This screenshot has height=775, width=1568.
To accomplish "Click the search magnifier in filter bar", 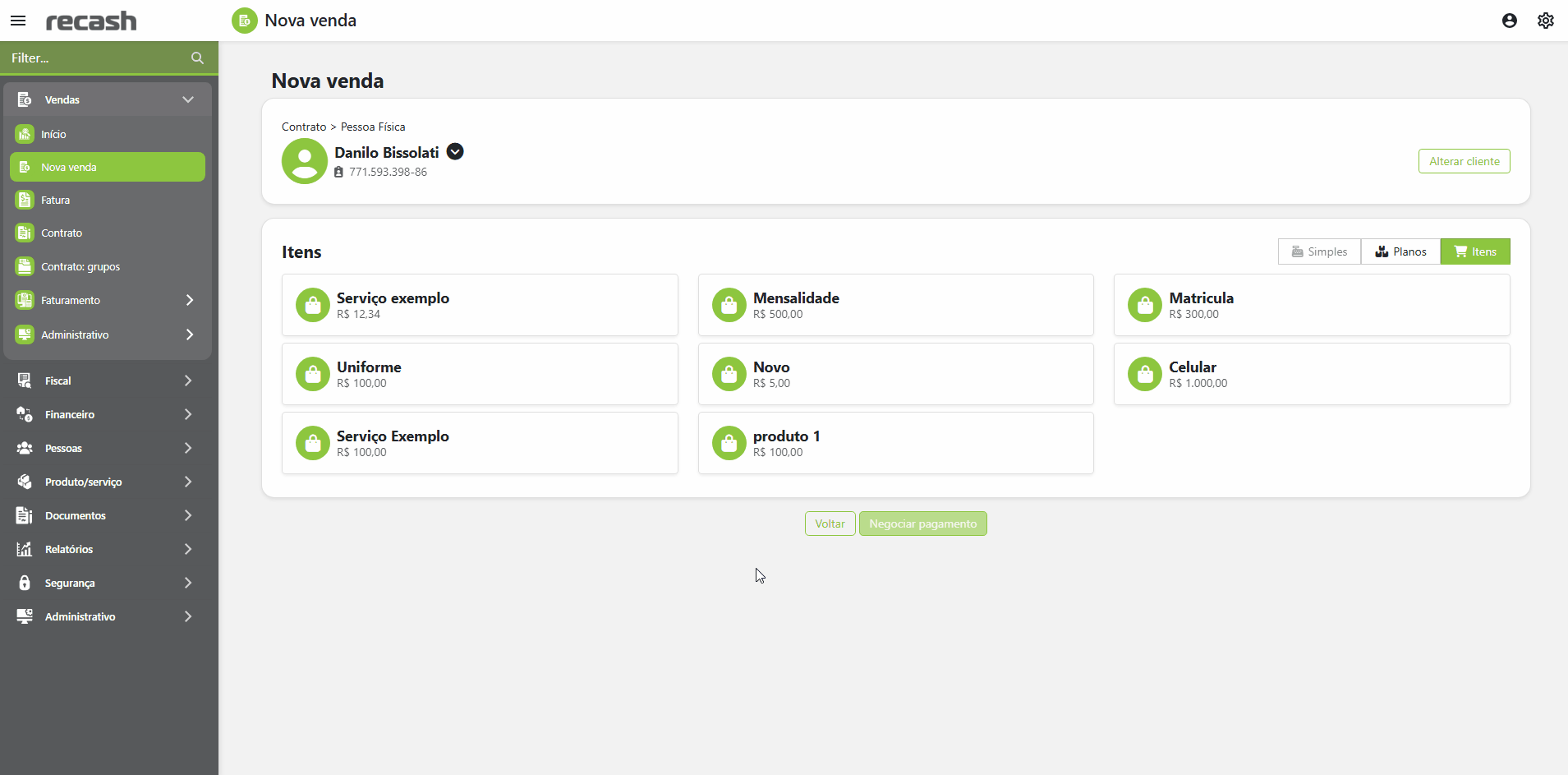I will pos(197,58).
